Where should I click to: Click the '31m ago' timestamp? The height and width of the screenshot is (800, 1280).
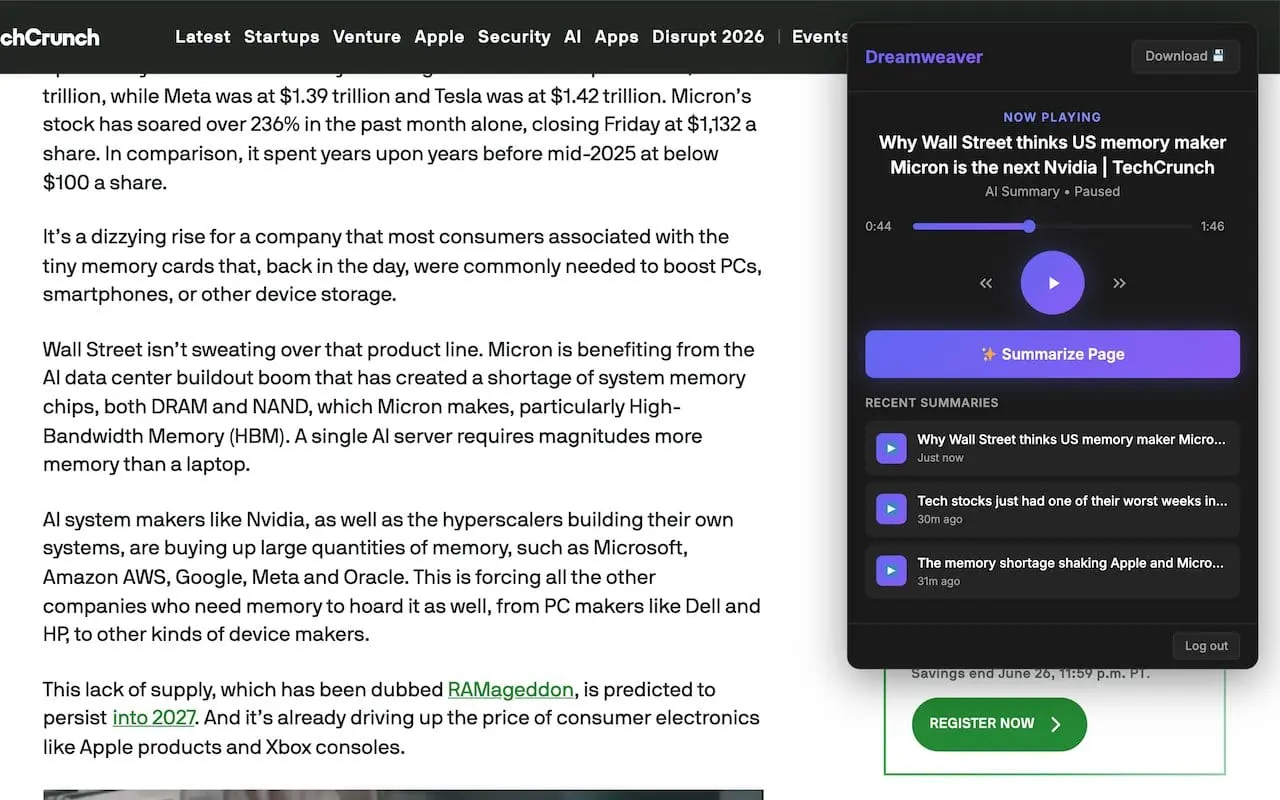pyautogui.click(x=938, y=582)
